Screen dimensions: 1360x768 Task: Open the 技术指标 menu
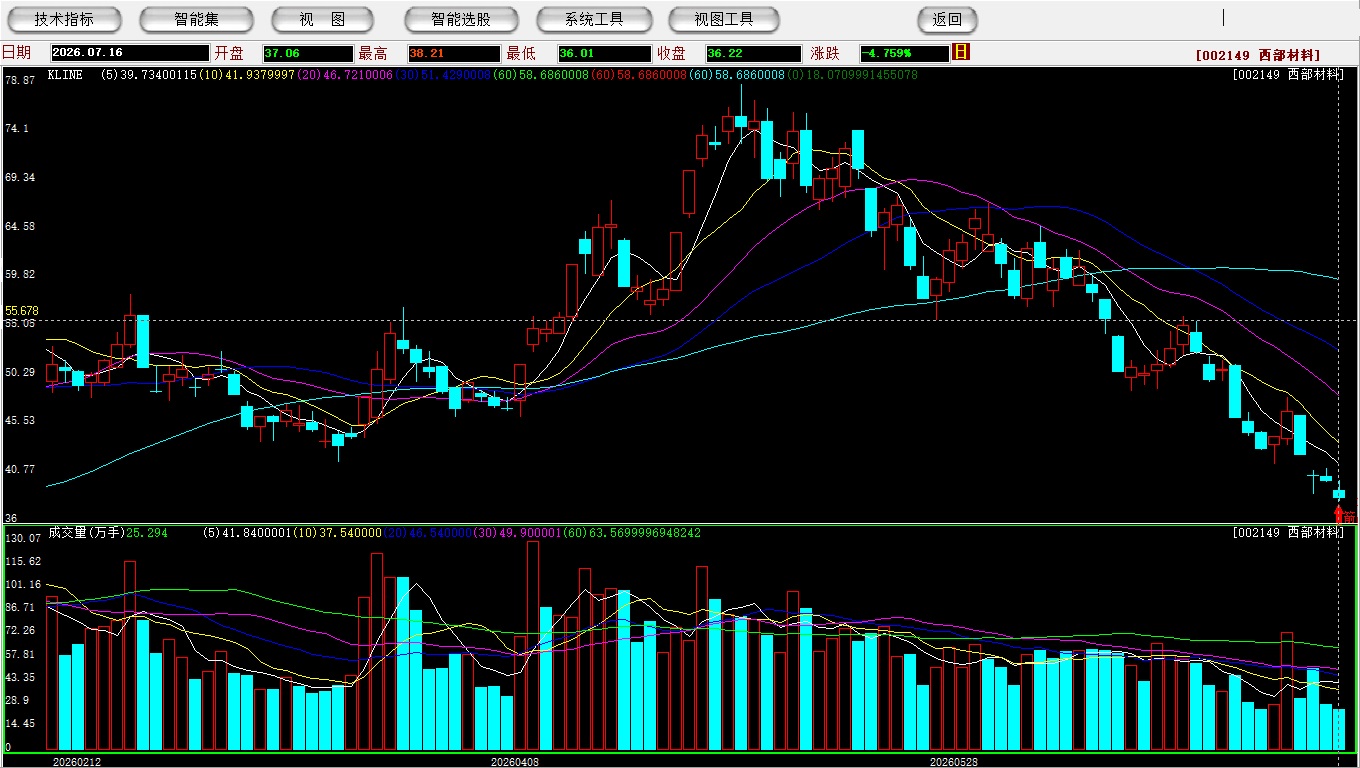click(x=64, y=19)
